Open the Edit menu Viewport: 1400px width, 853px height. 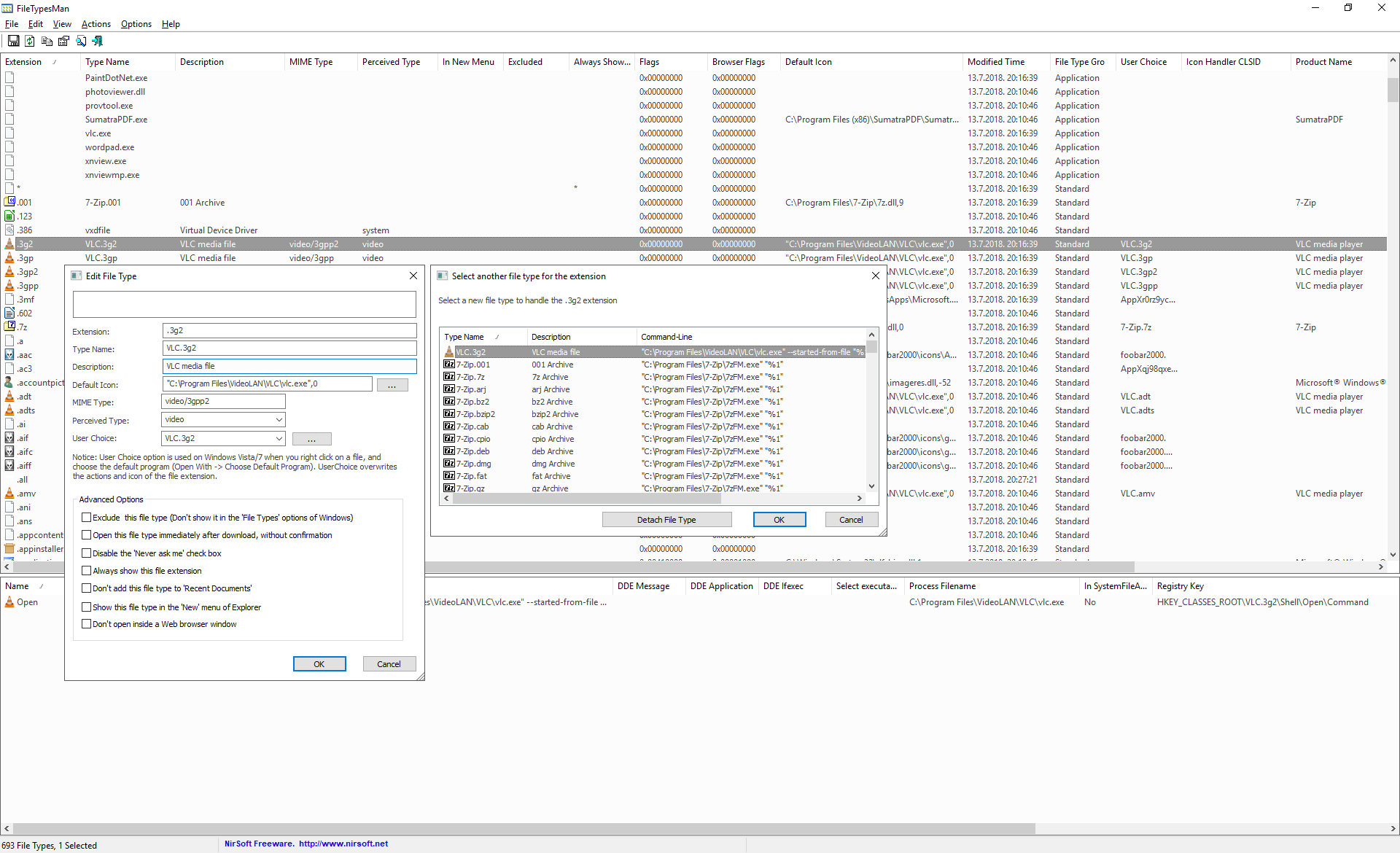pos(36,24)
